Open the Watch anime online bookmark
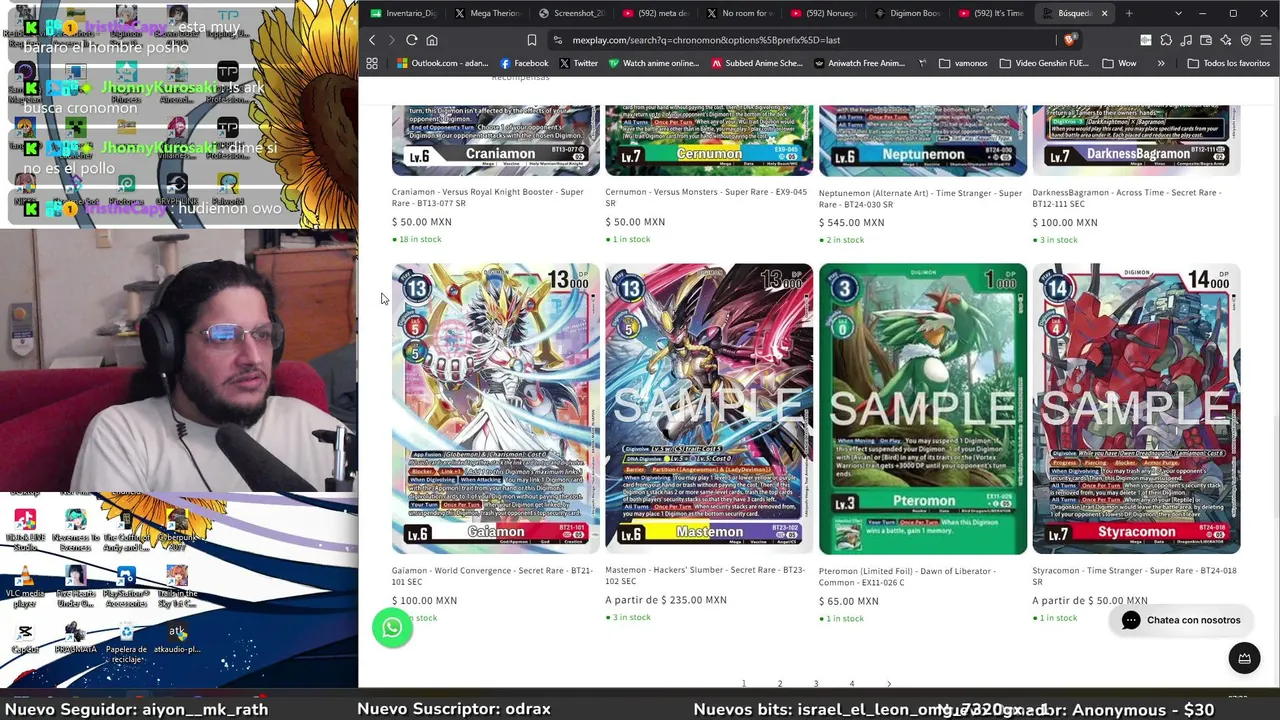Screen dimensions: 1280x720 click(654, 63)
